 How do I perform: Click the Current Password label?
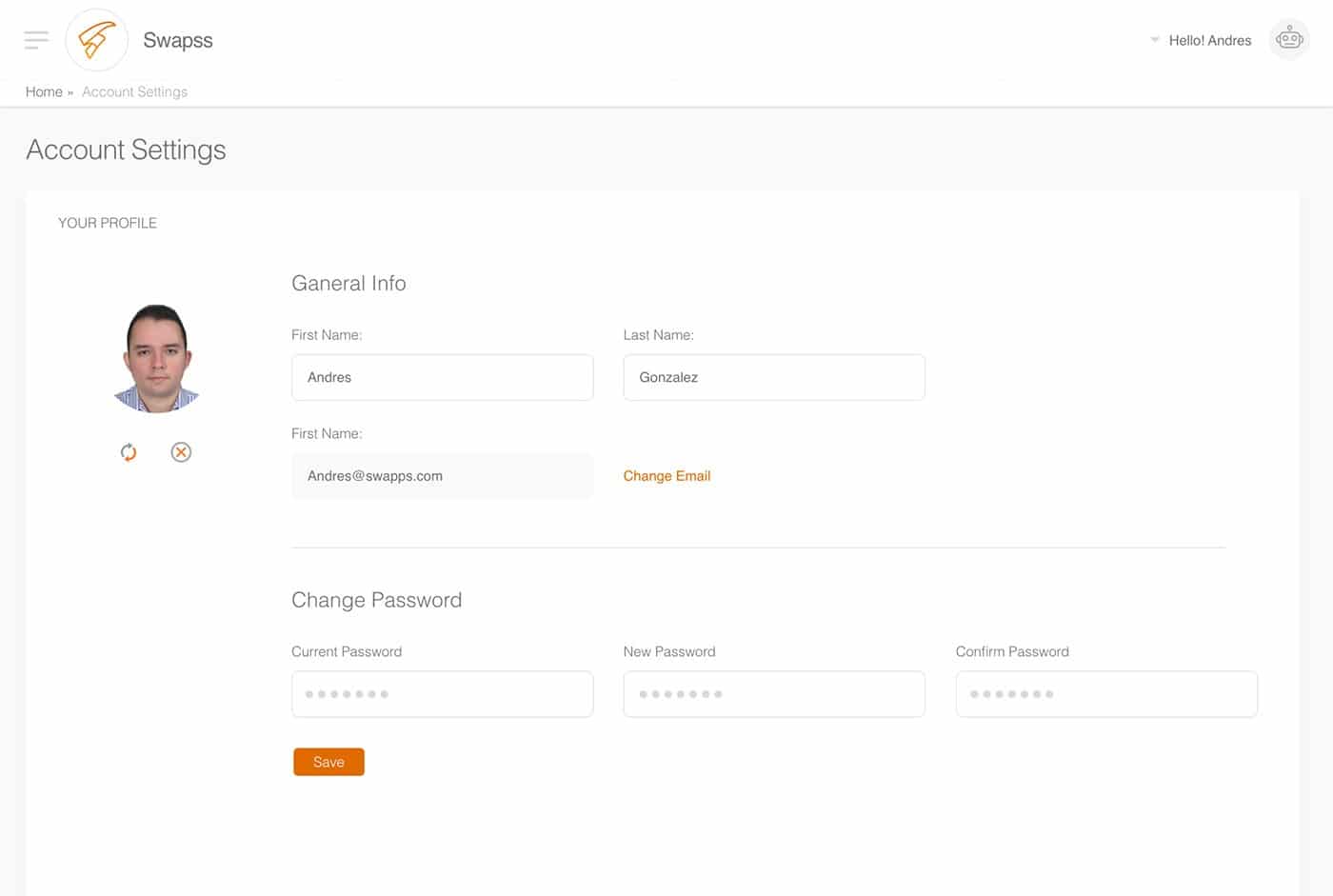[347, 651]
